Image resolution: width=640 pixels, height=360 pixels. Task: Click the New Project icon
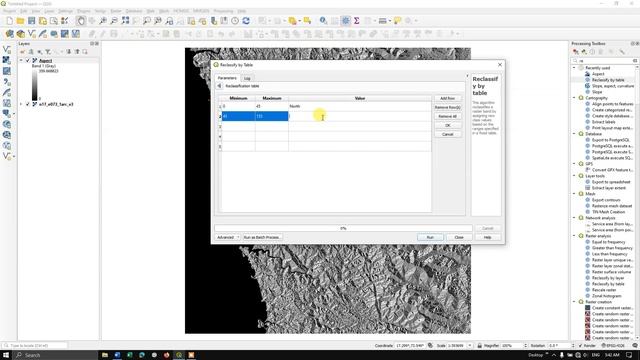point(9,21)
